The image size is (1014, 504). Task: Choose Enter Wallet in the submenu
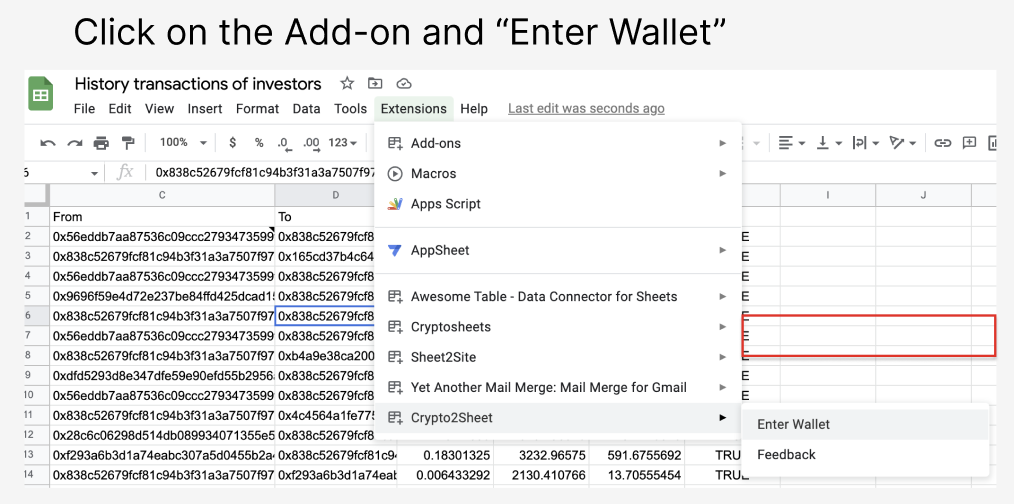click(x=865, y=424)
